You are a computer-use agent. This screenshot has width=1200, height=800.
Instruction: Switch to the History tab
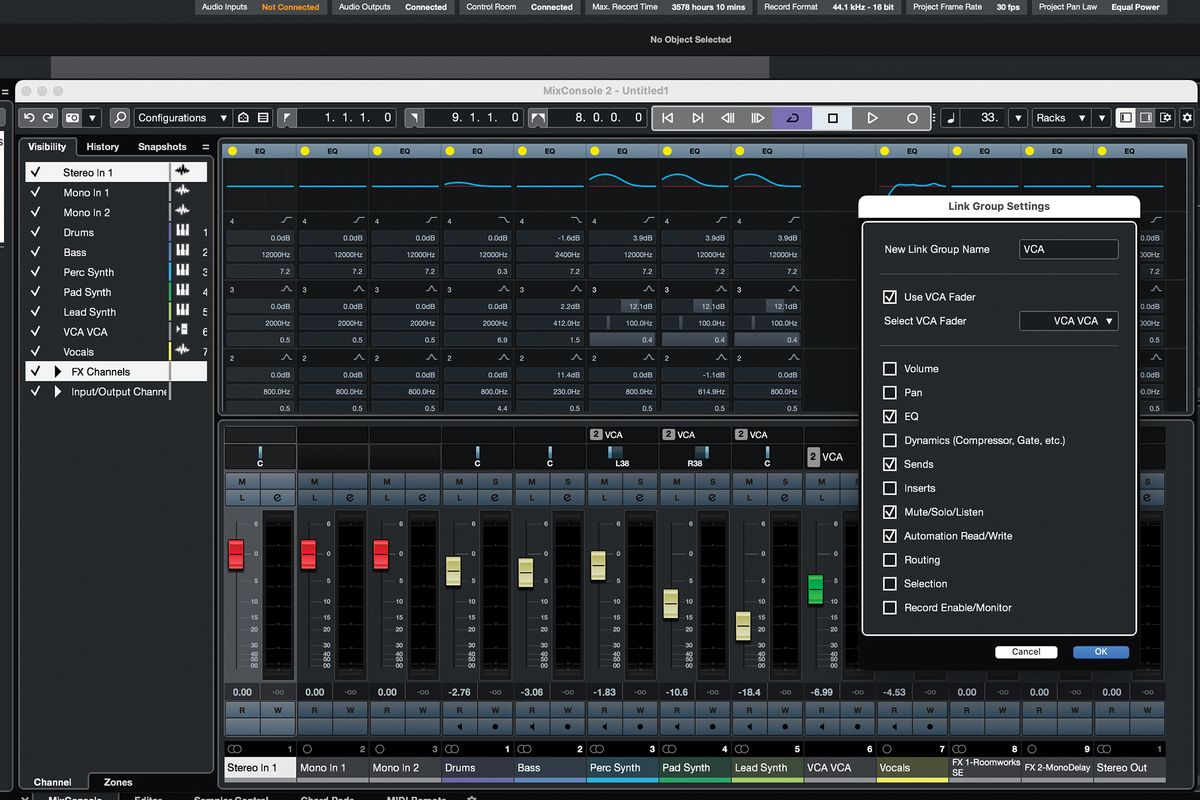click(x=102, y=146)
